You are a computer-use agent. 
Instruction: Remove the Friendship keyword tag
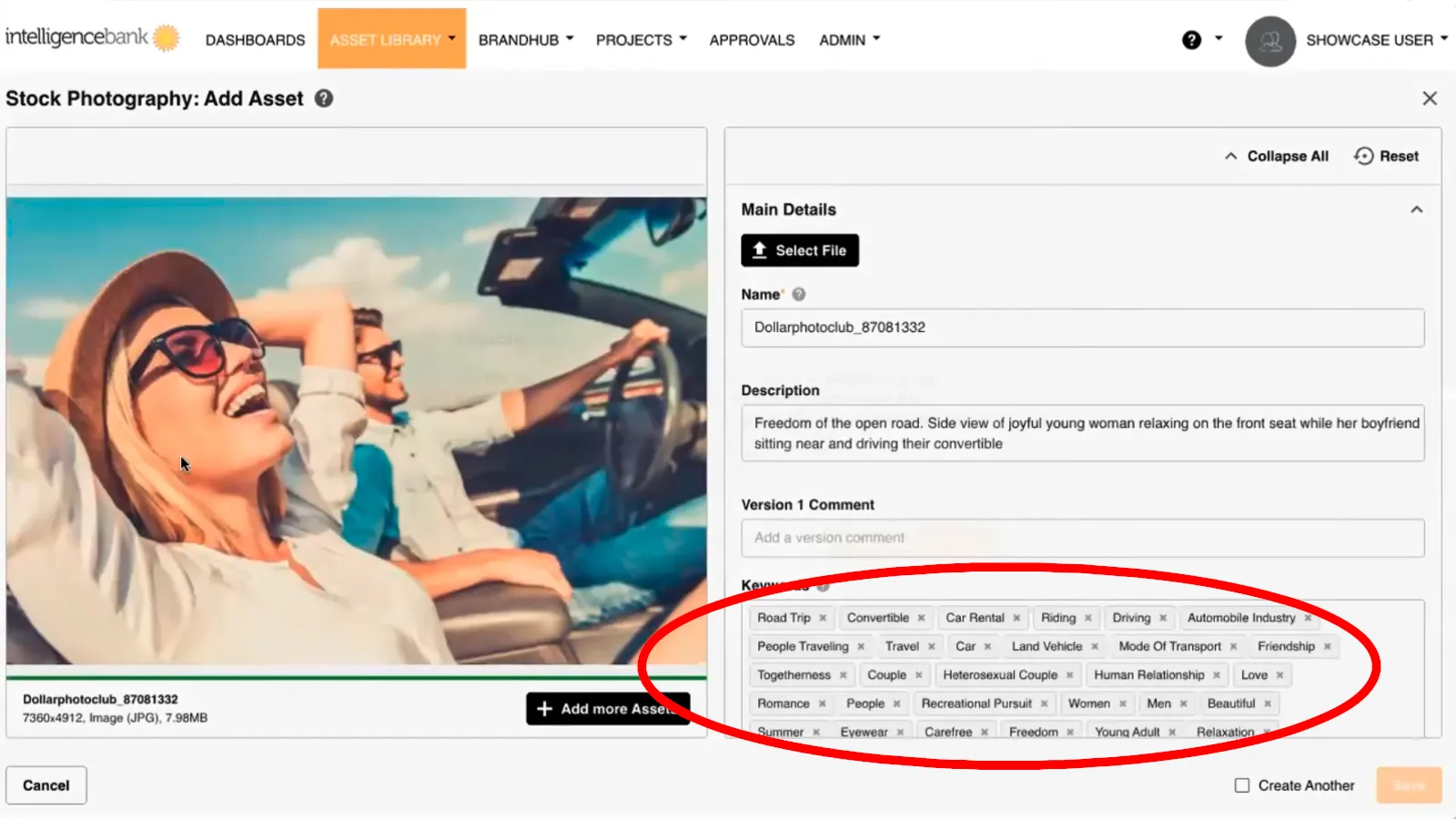tap(1327, 647)
